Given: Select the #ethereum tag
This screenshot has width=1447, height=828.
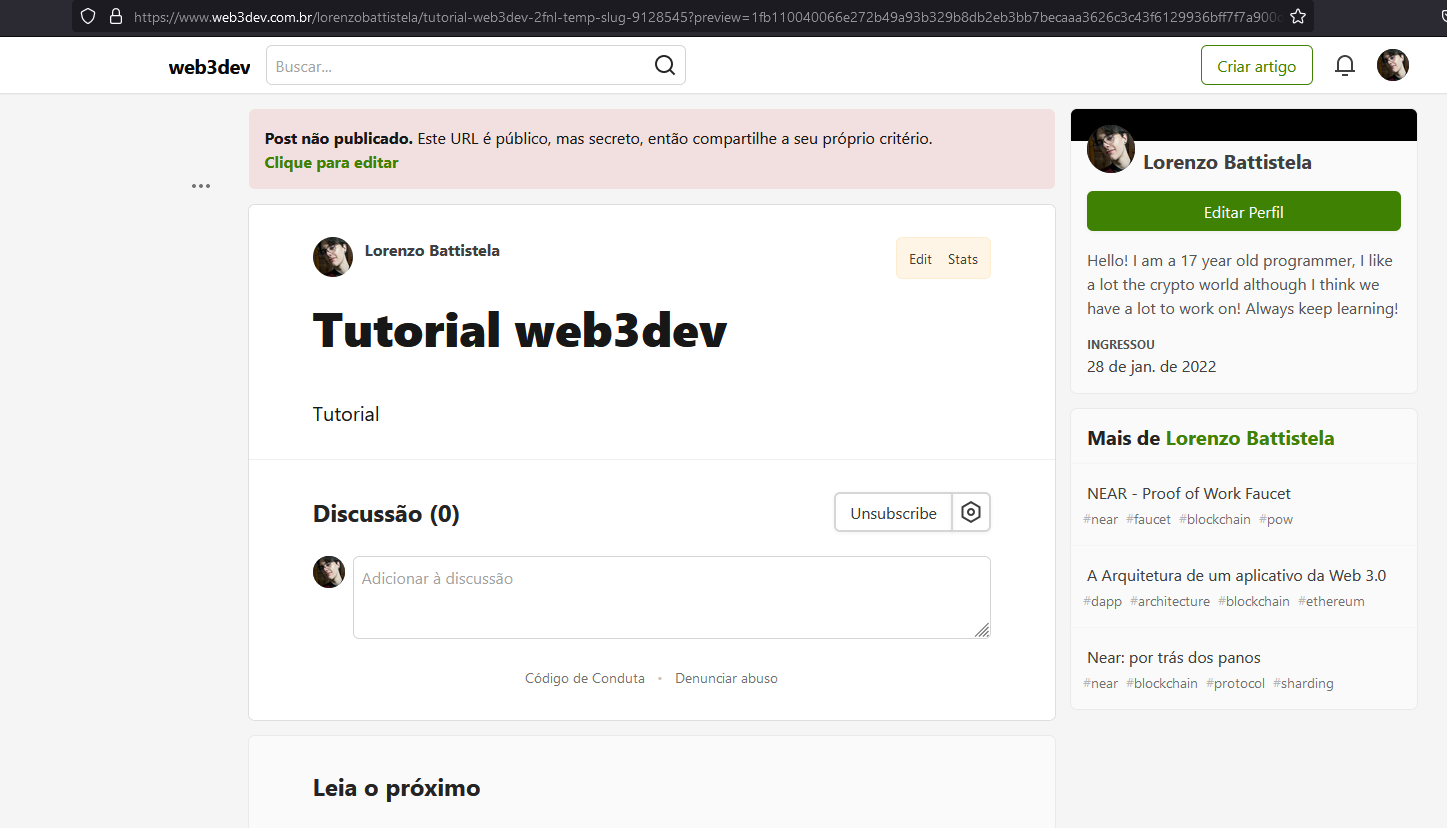Looking at the screenshot, I should pos(1331,601).
